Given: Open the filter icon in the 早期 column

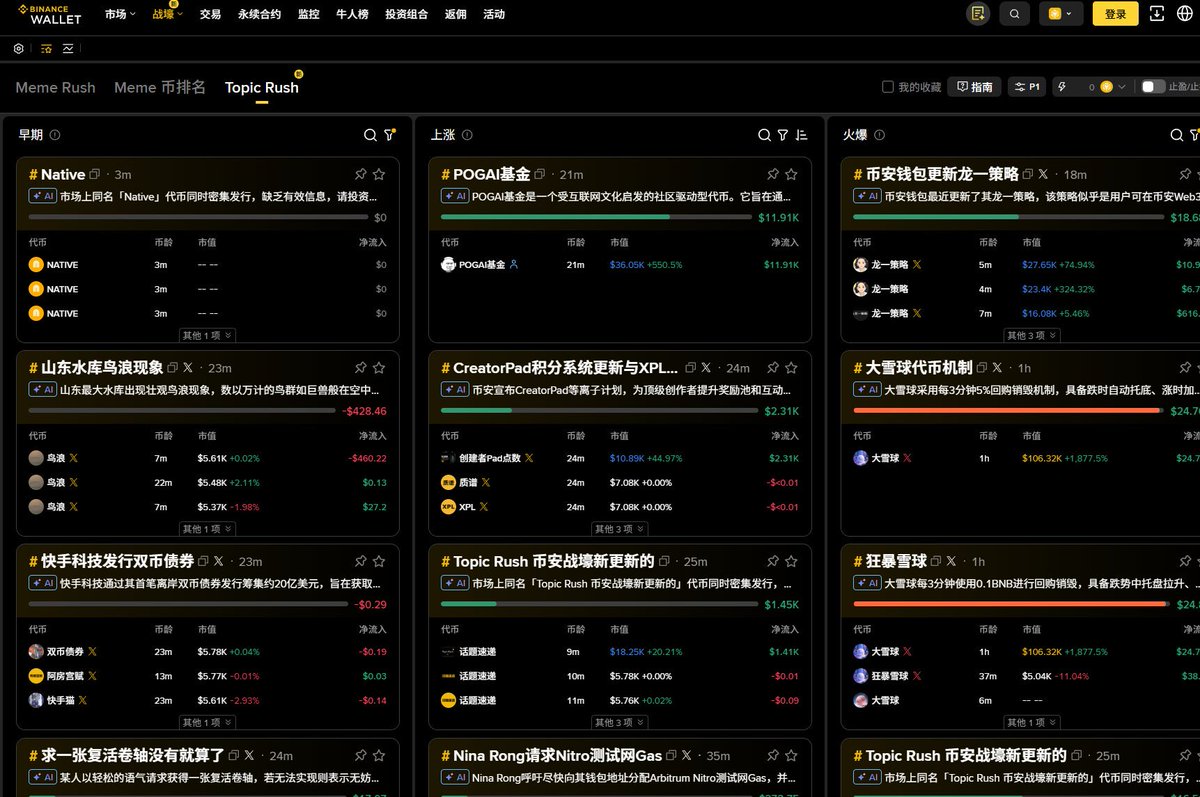Looking at the screenshot, I should tap(390, 134).
